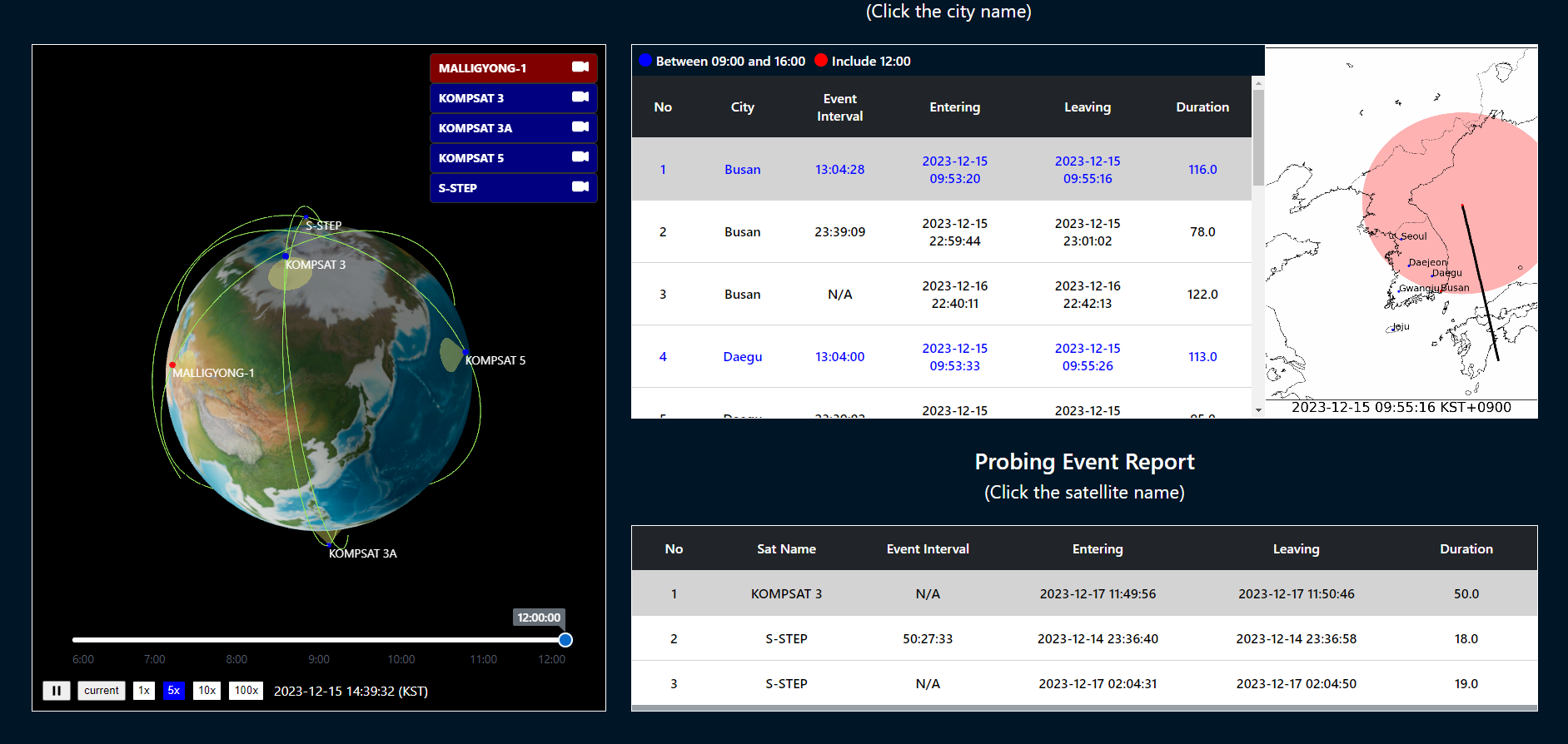Click S-STEP label on globe
This screenshot has height=744, width=1568.
324,226
